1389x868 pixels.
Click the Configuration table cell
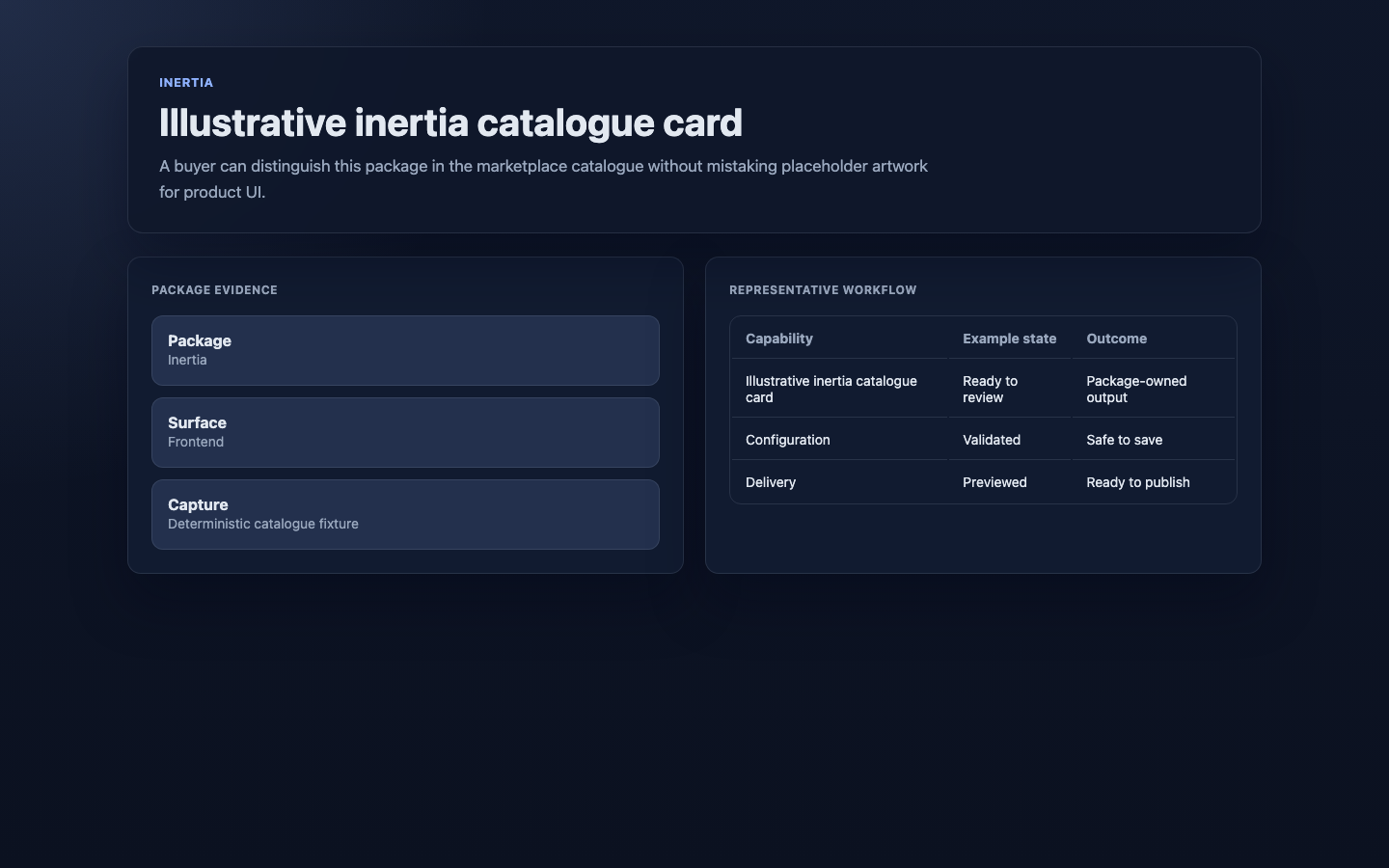[838, 440]
